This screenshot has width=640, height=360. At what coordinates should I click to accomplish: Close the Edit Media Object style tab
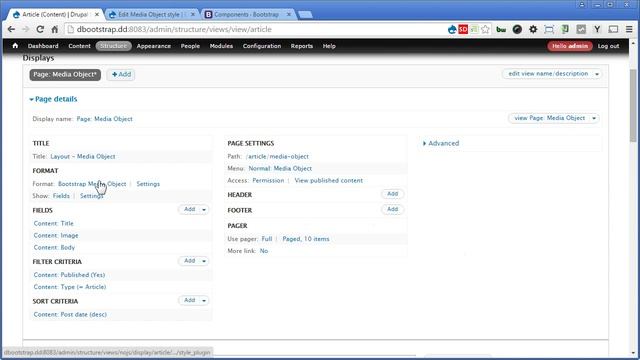tap(193, 14)
